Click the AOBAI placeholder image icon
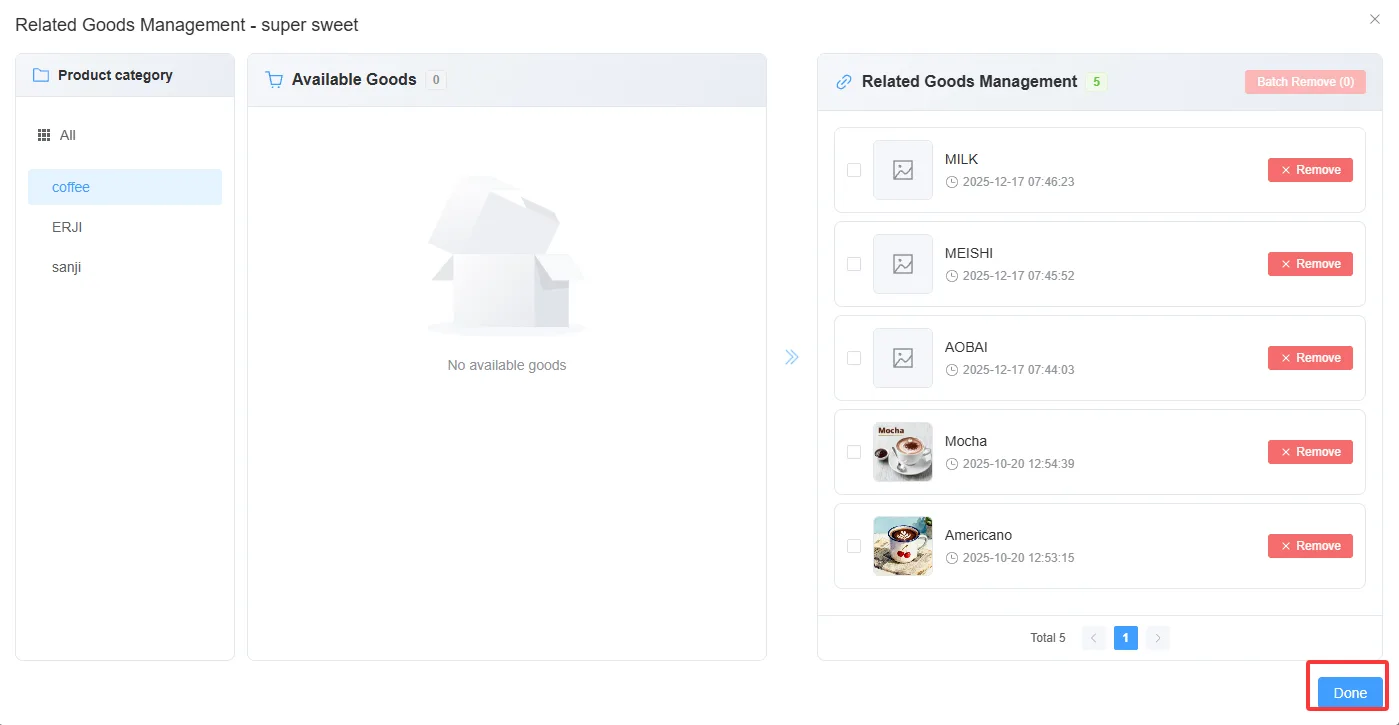Image resolution: width=1399 pixels, height=725 pixels. point(903,358)
